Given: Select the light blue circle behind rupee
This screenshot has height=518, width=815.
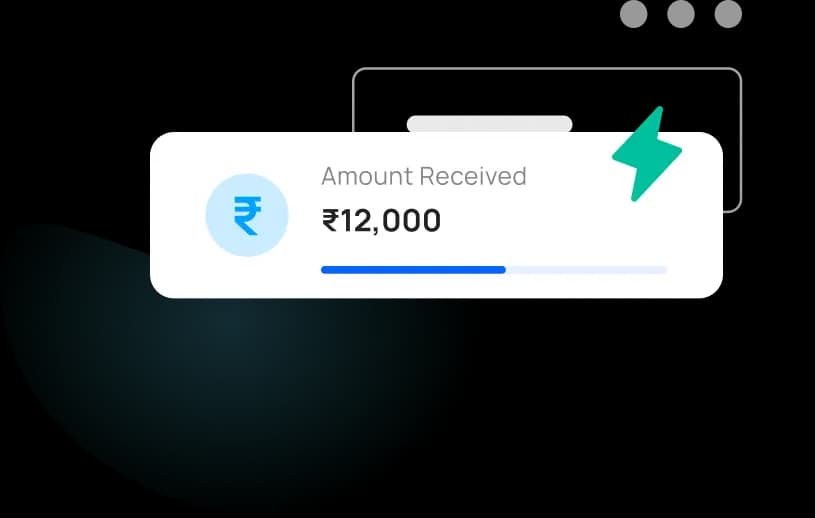Looking at the screenshot, I should (x=247, y=215).
